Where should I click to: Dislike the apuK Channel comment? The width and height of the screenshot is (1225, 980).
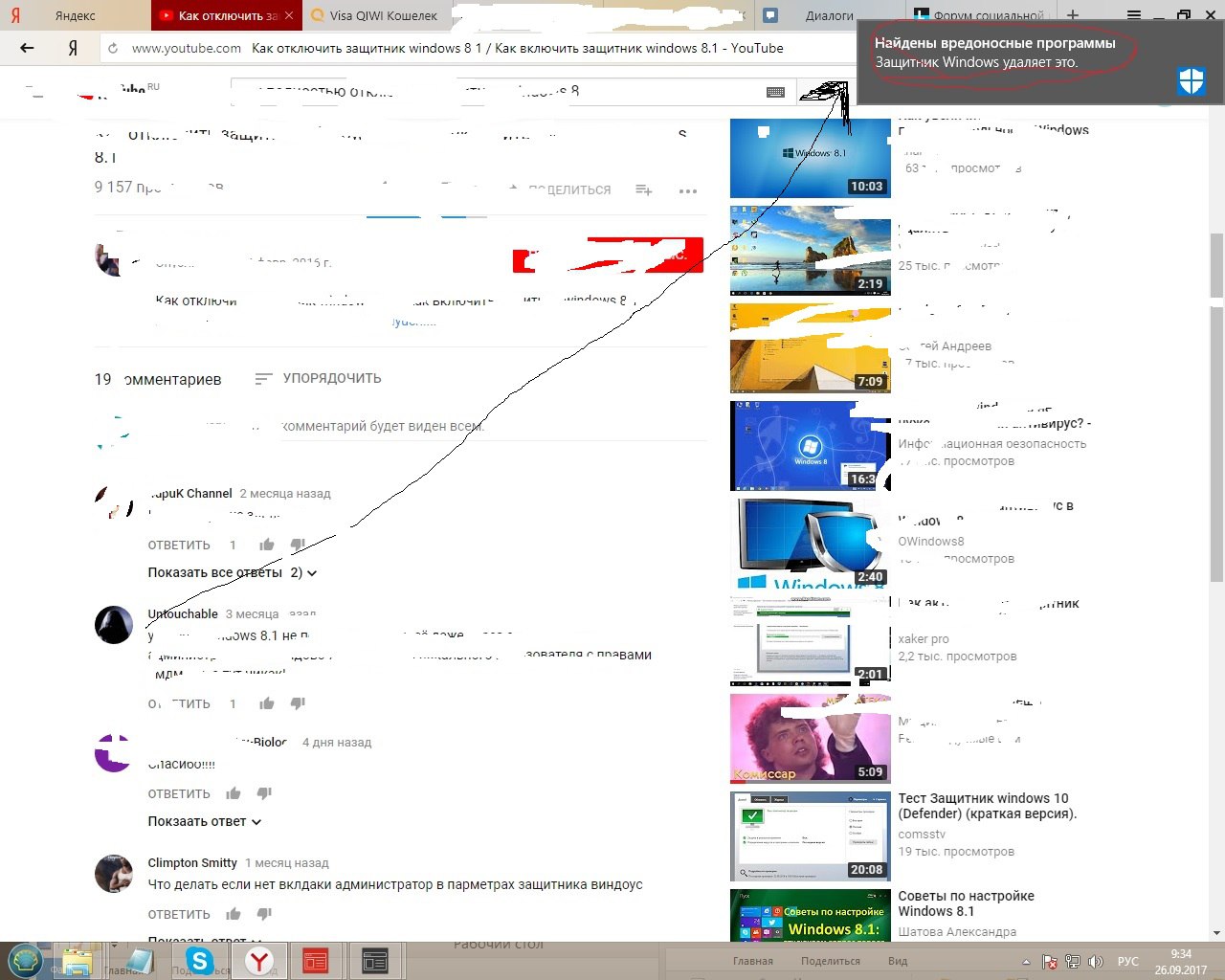click(x=298, y=545)
